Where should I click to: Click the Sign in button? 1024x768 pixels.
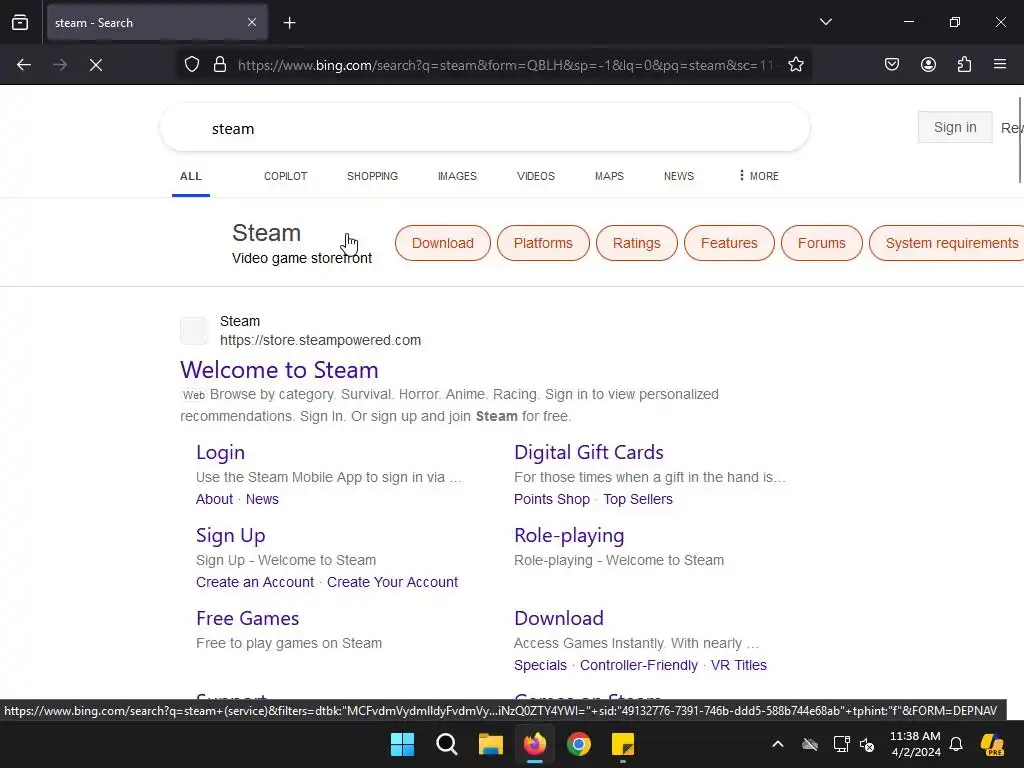(955, 127)
